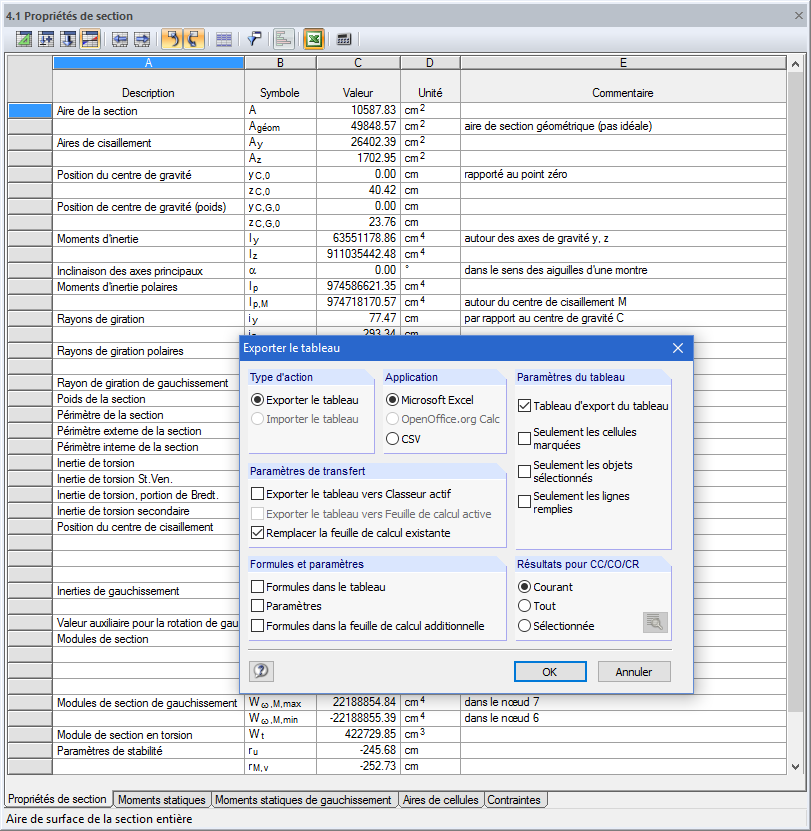Click the previous table arrow icon
Image resolution: width=811 pixels, height=831 pixels.
click(x=120, y=39)
